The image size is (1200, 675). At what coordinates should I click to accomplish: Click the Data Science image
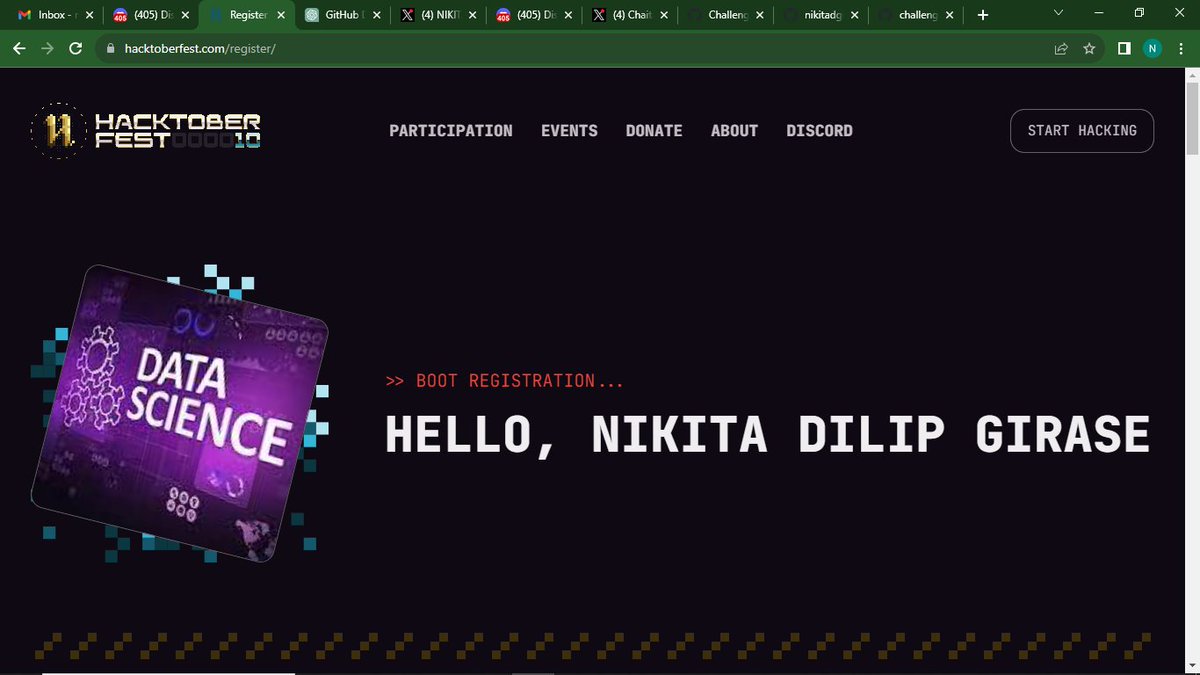(x=180, y=412)
